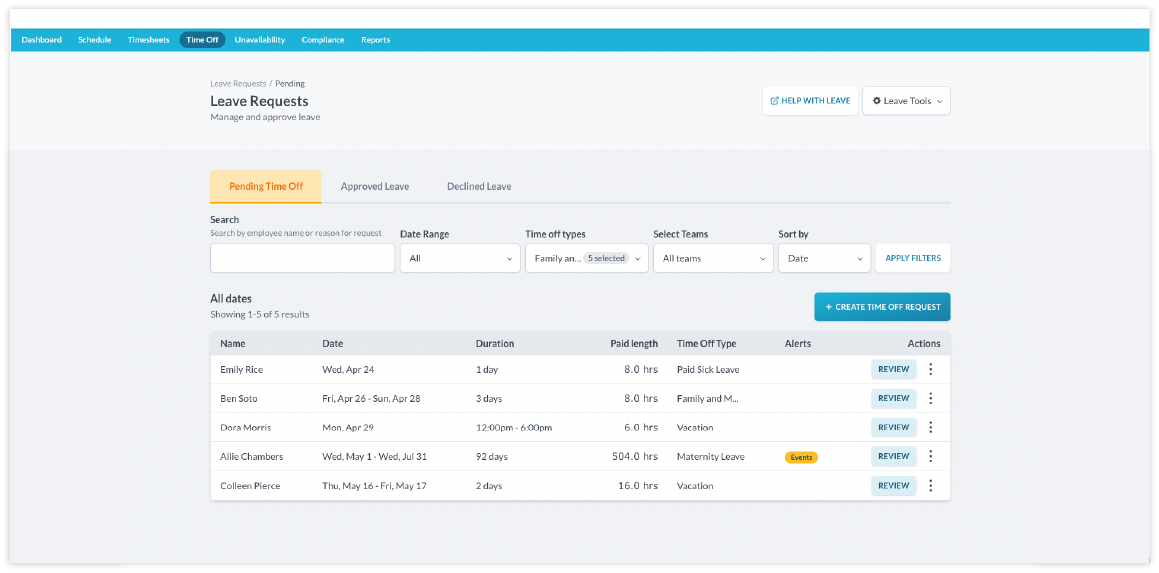Open the three-dot menu for Ben Soto
1159x573 pixels.
tap(930, 398)
